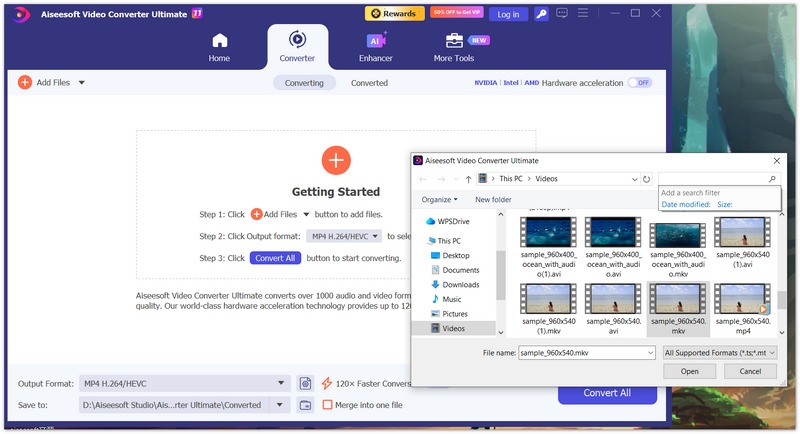Open Documents folder in navigation pane
Viewport: 800px width, 434px height.
point(456,270)
